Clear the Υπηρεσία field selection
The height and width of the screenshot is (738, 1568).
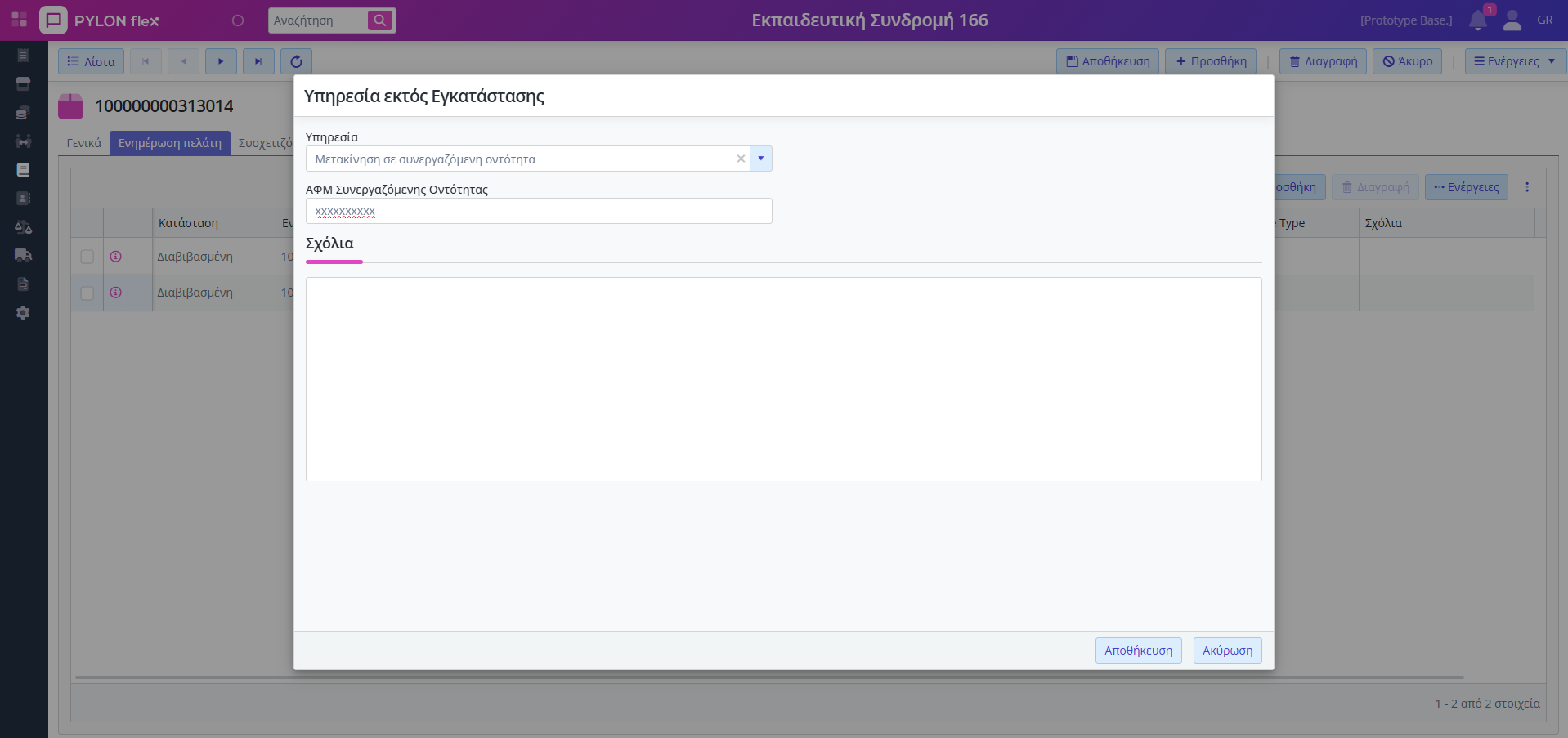(741, 159)
